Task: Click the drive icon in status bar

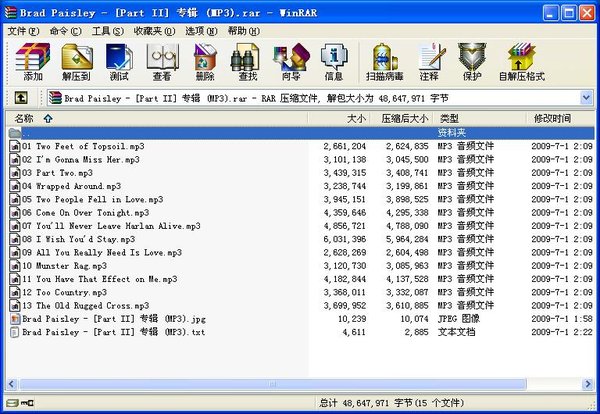Action: (12, 403)
